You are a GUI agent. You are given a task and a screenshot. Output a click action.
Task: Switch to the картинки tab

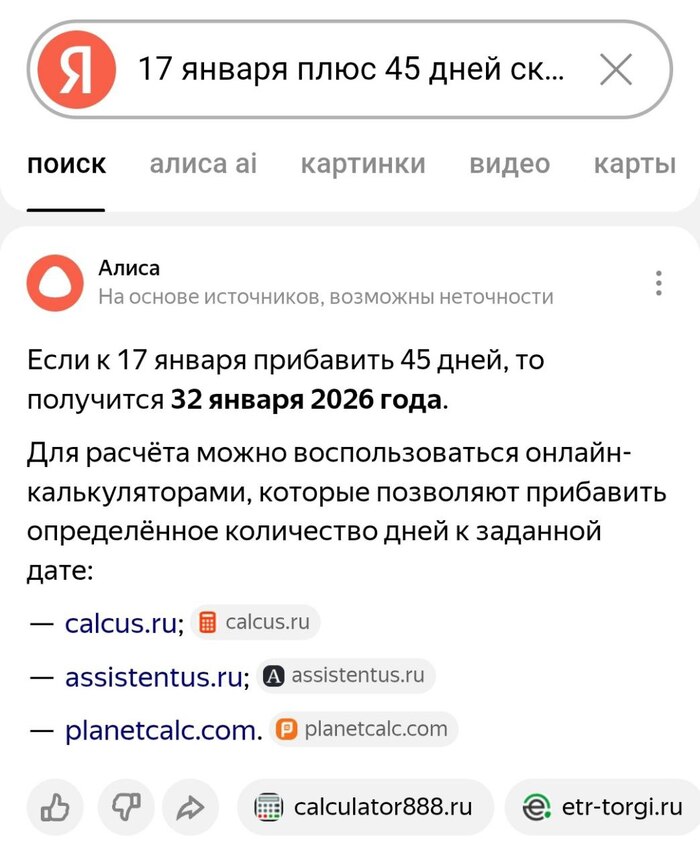[366, 164]
